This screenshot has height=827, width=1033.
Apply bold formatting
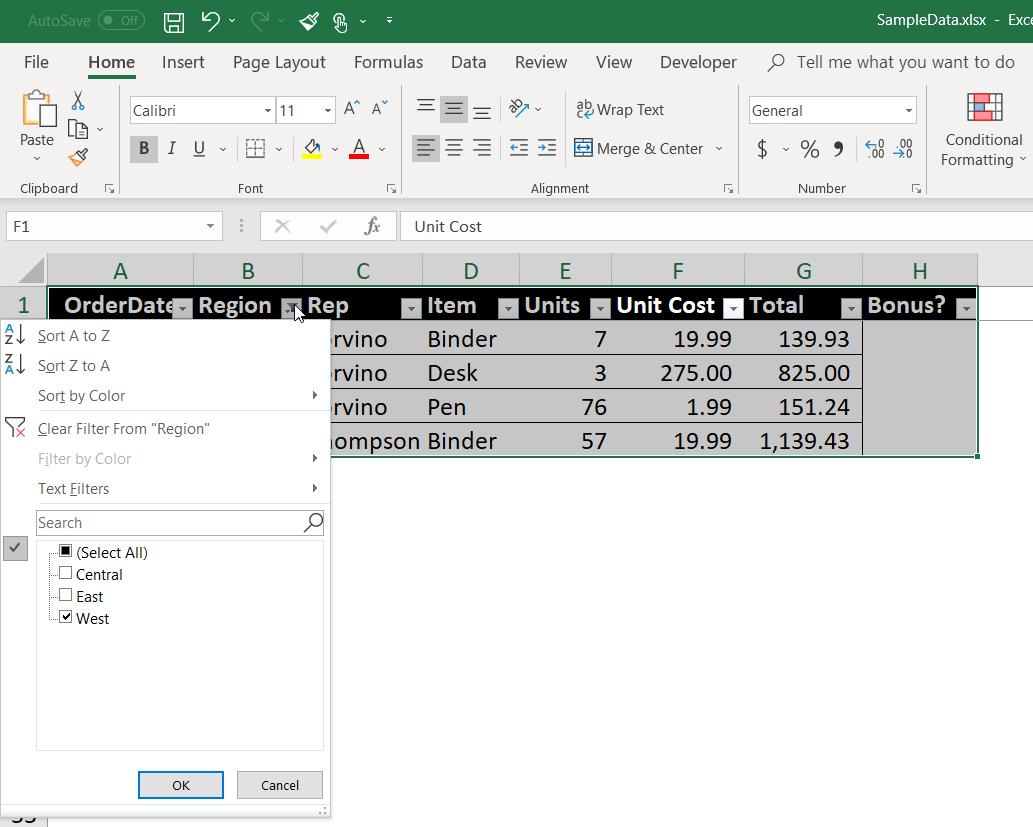pyautogui.click(x=143, y=148)
